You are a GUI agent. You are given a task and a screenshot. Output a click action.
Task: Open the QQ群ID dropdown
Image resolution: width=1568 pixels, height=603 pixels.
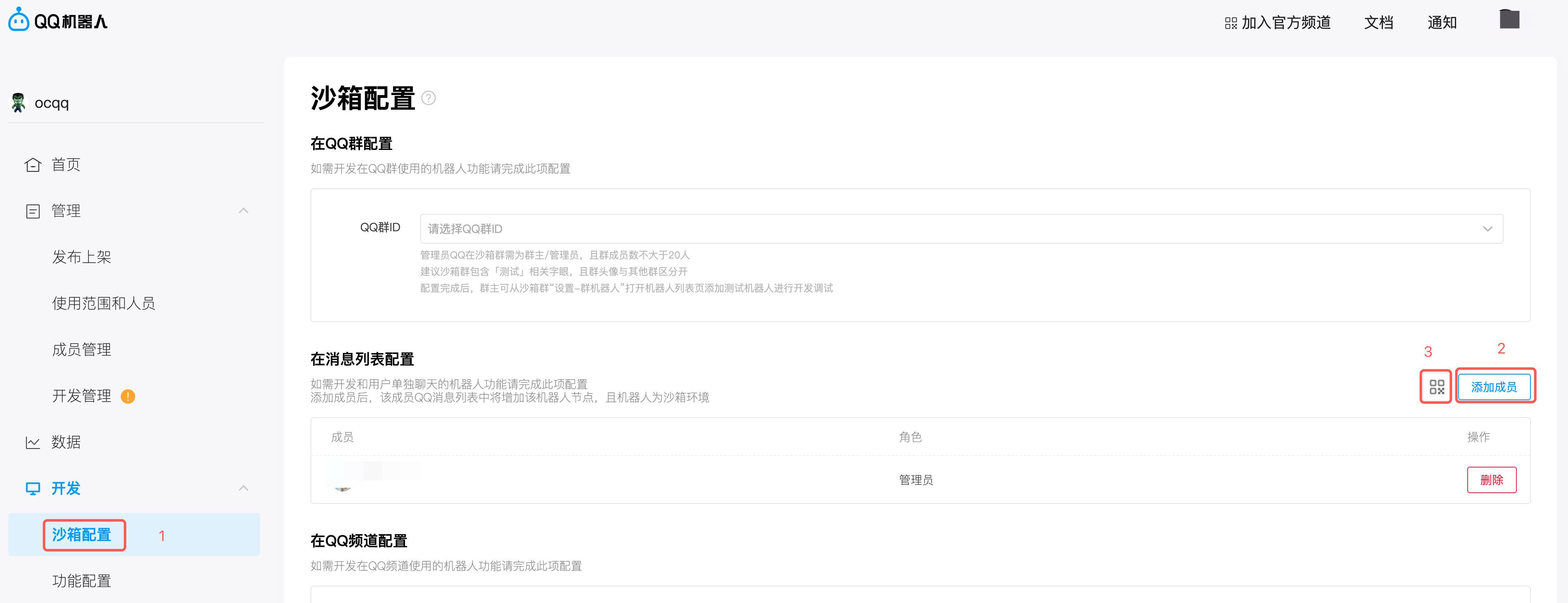(961, 228)
